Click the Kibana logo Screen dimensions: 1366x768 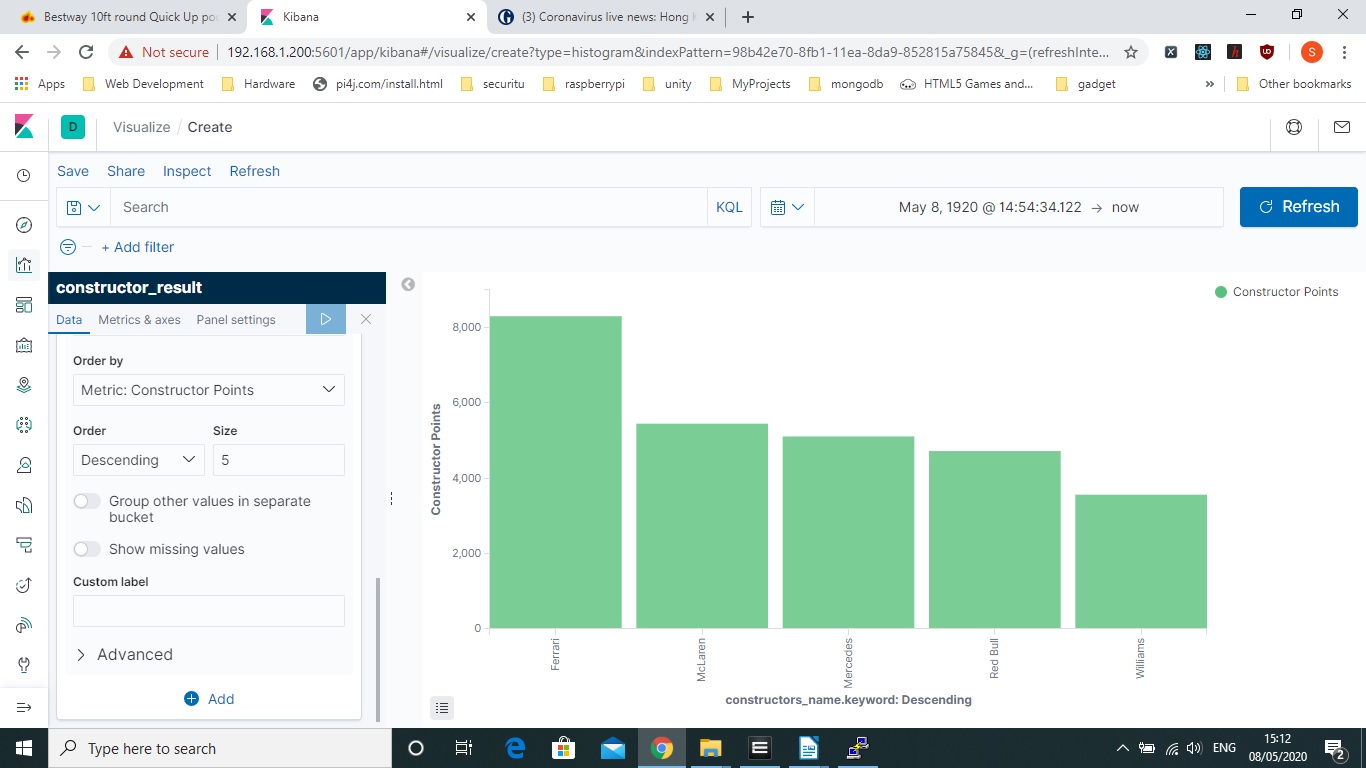(x=24, y=127)
